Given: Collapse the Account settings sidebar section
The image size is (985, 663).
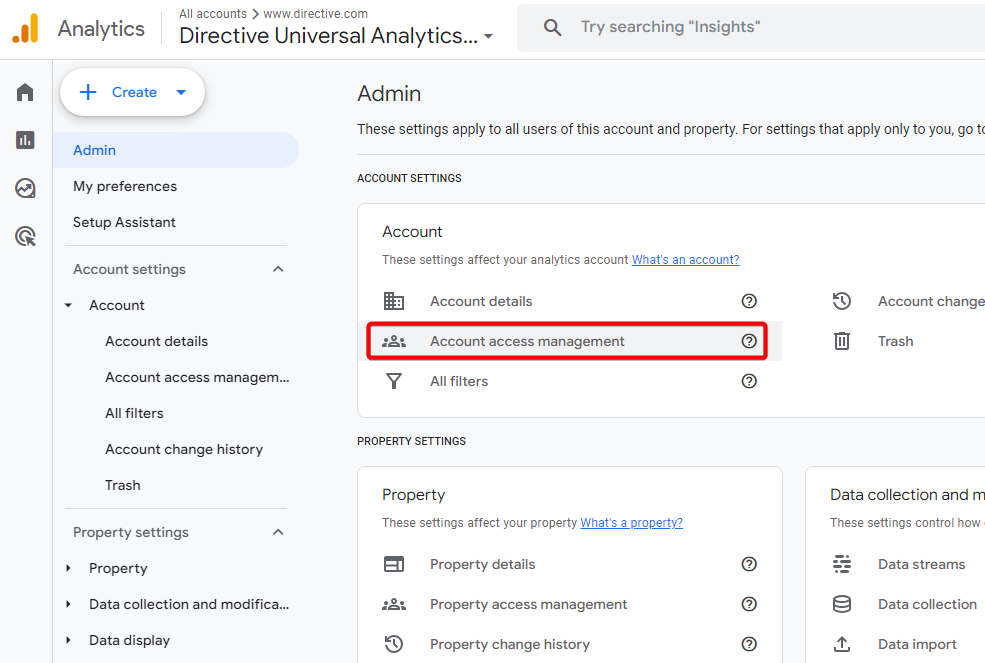Looking at the screenshot, I should [x=278, y=269].
